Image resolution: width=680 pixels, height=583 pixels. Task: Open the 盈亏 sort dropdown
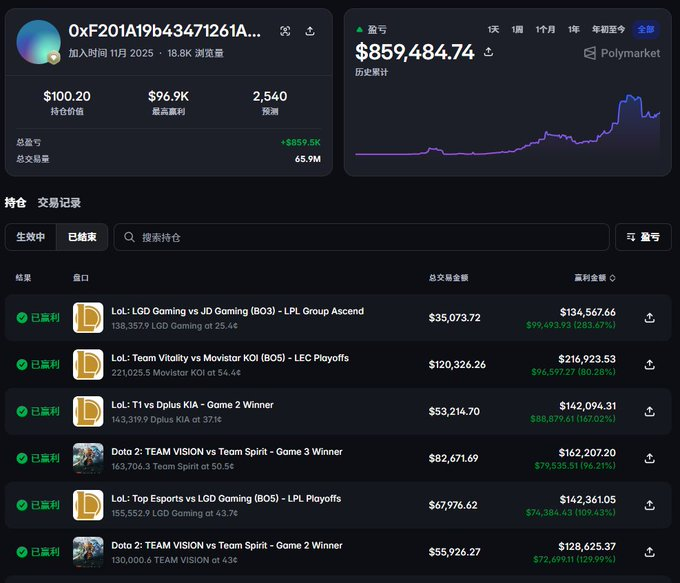(643, 237)
